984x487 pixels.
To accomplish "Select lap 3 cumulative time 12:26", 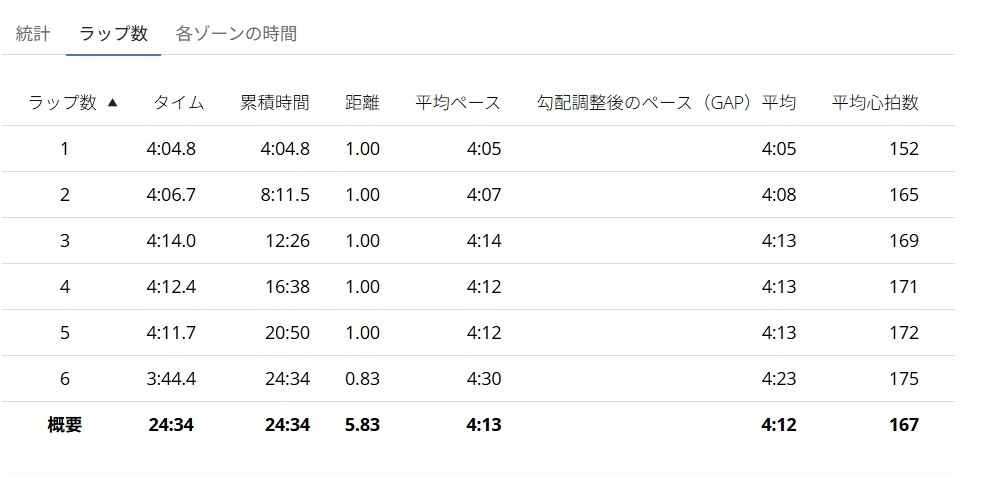I will [289, 241].
